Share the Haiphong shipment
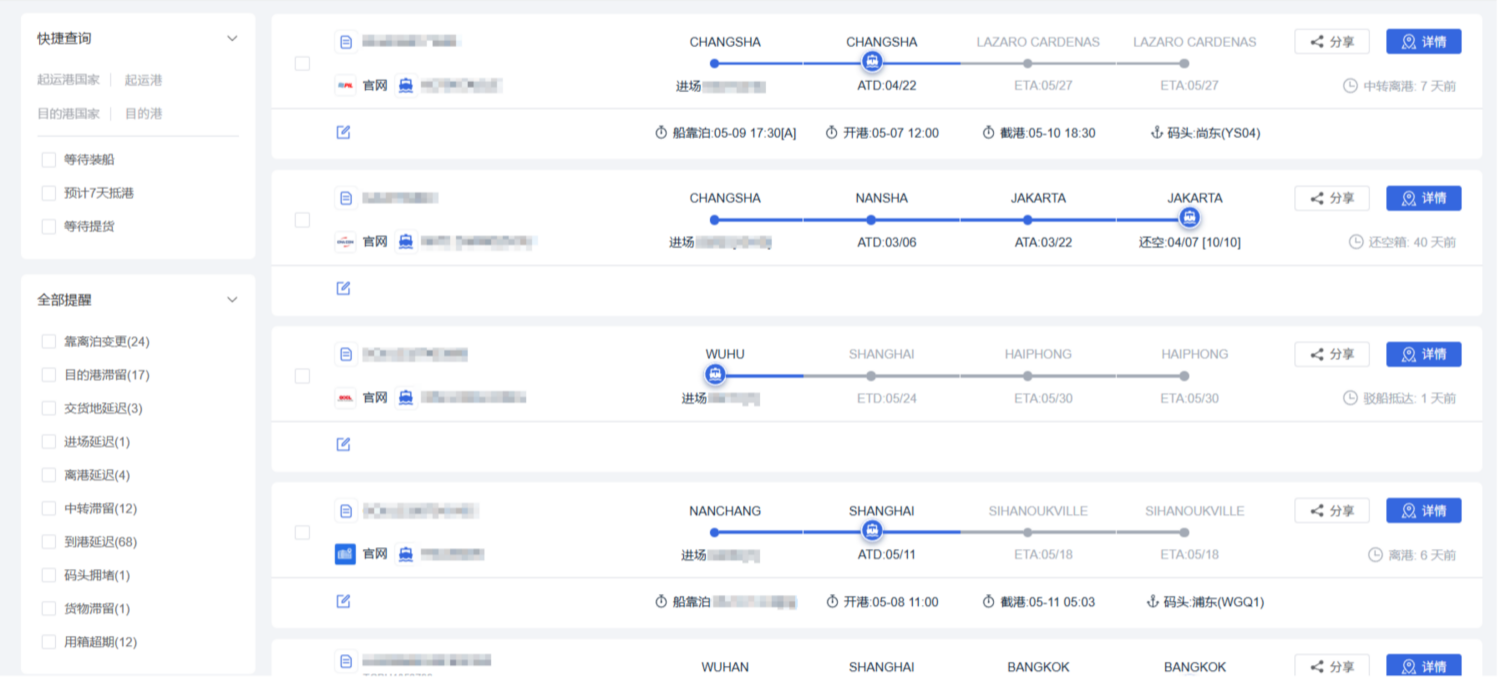The height and width of the screenshot is (677, 1500). [x=1332, y=354]
